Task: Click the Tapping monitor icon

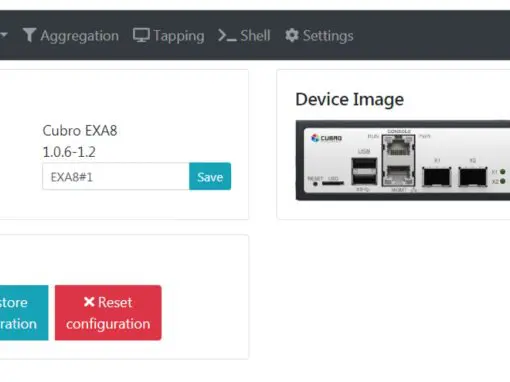Action: [141, 35]
